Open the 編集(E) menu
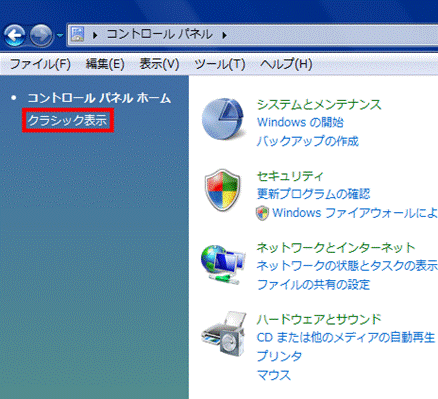Viewport: 438px width, 399px height. click(x=105, y=64)
